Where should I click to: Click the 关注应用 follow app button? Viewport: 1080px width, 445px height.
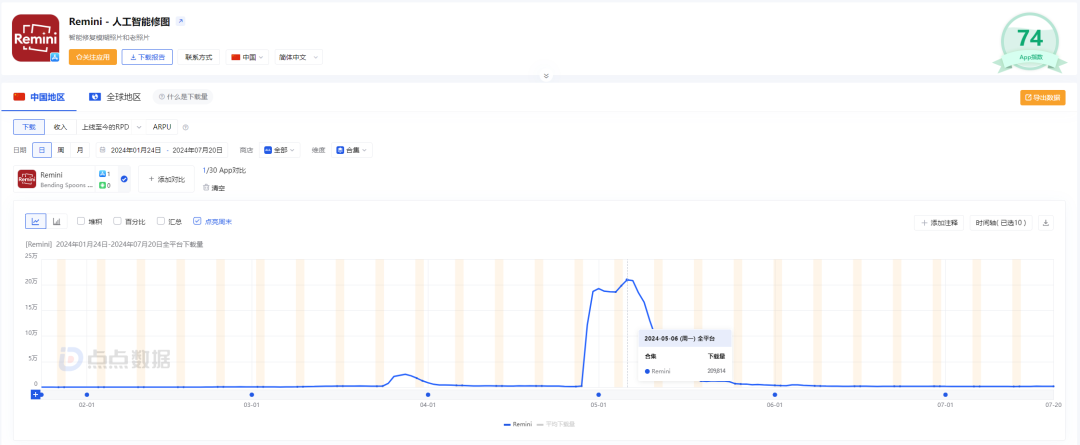[93, 57]
